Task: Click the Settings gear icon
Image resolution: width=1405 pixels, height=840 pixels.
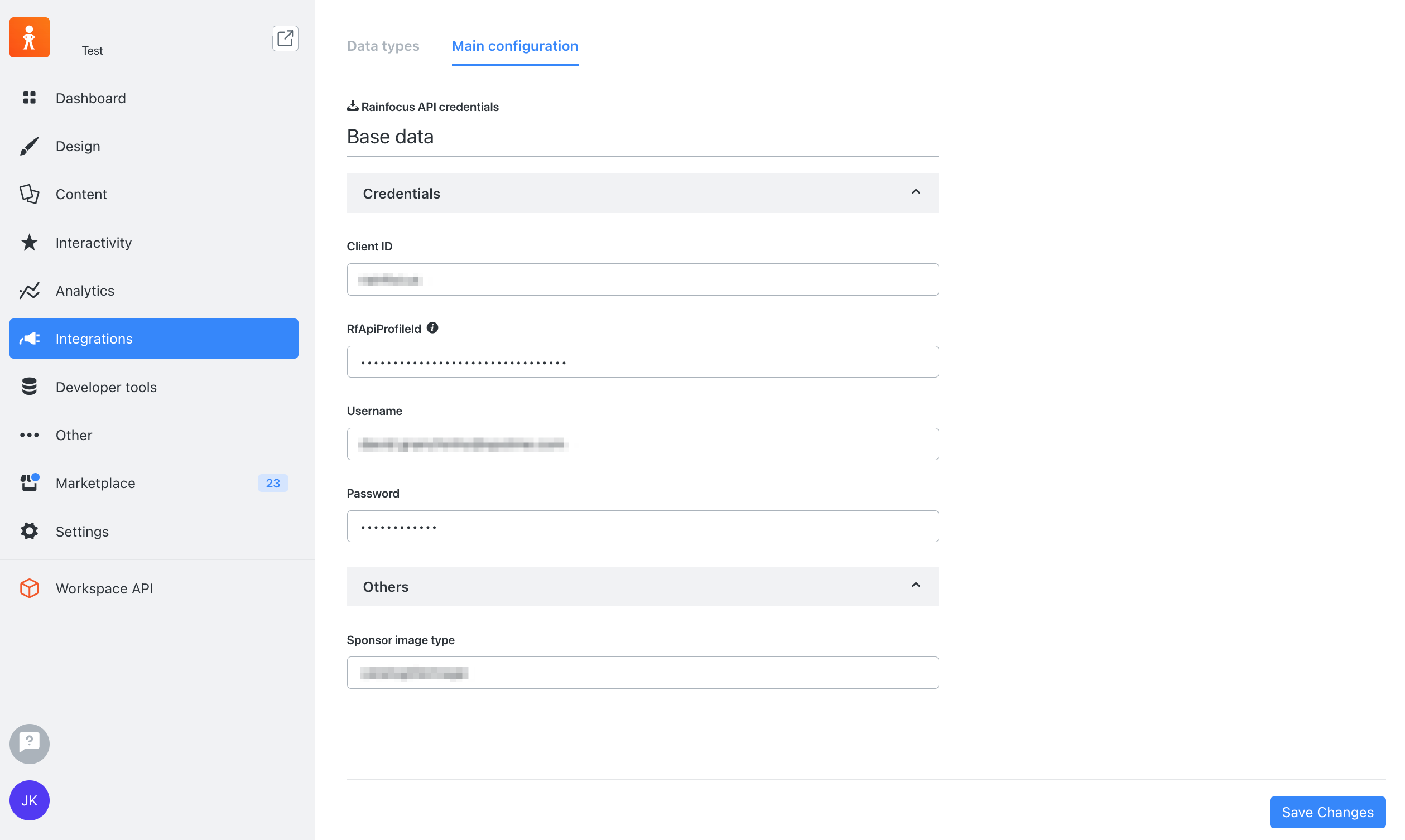Action: coord(30,531)
